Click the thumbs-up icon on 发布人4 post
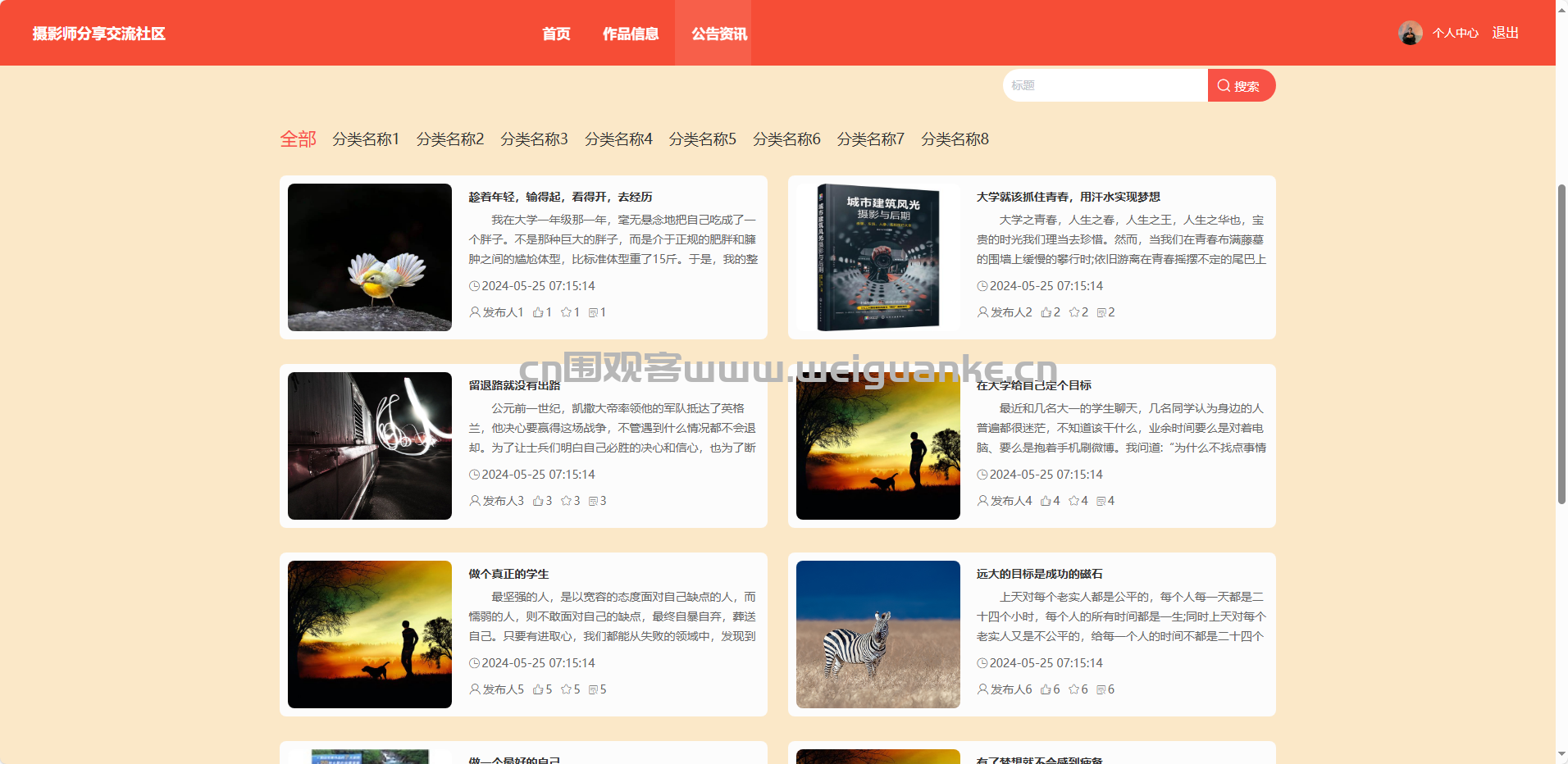1568x764 pixels. [x=1046, y=501]
